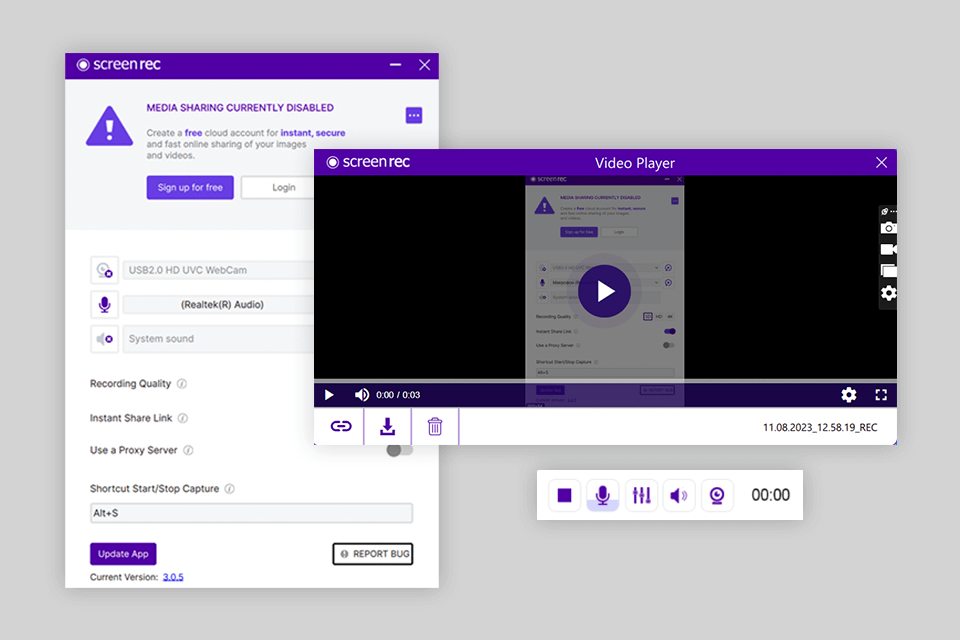Click the warning triangle icon
Screen dimensions: 960x640
pyautogui.click(x=110, y=126)
